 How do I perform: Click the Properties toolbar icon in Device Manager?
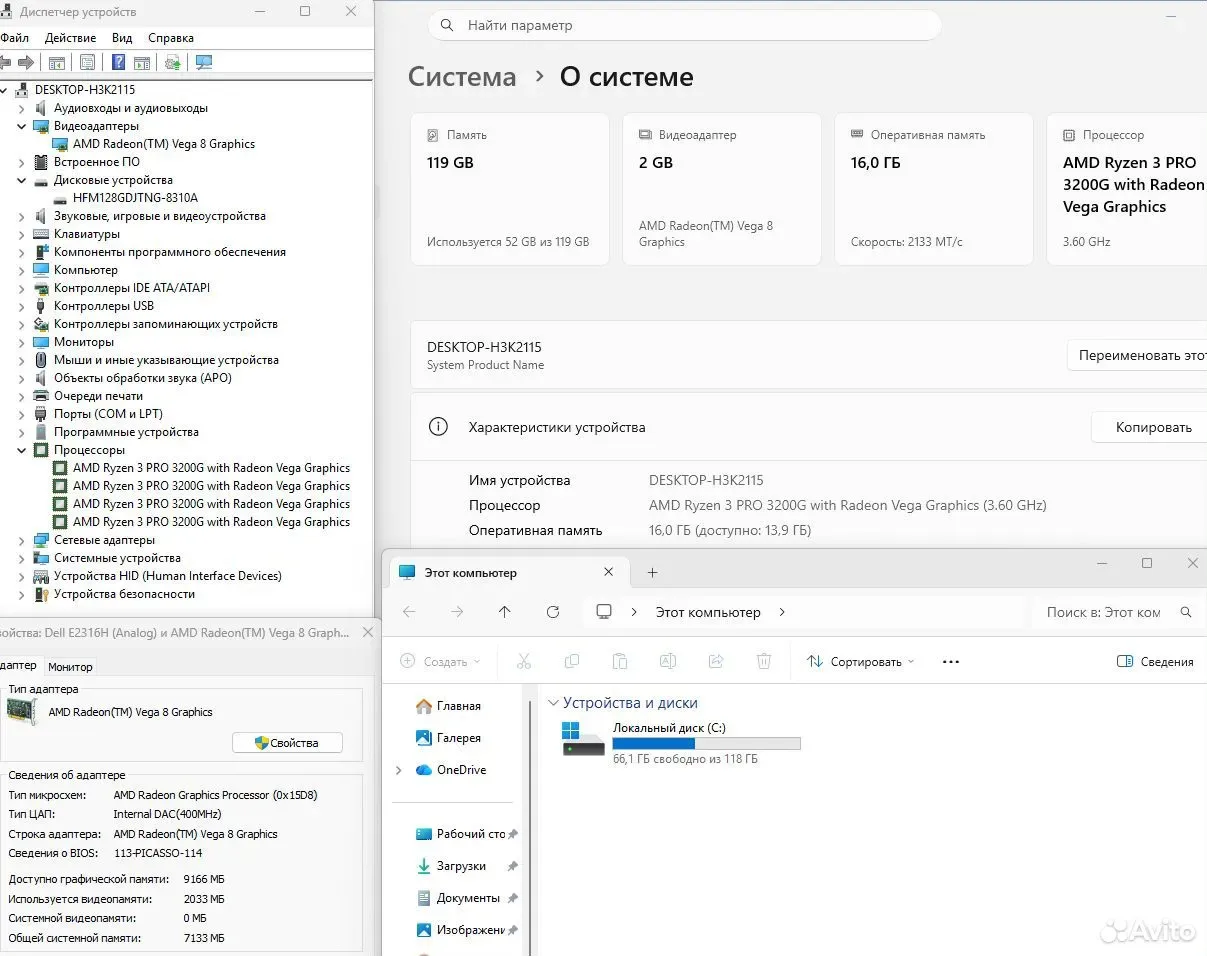pos(88,62)
